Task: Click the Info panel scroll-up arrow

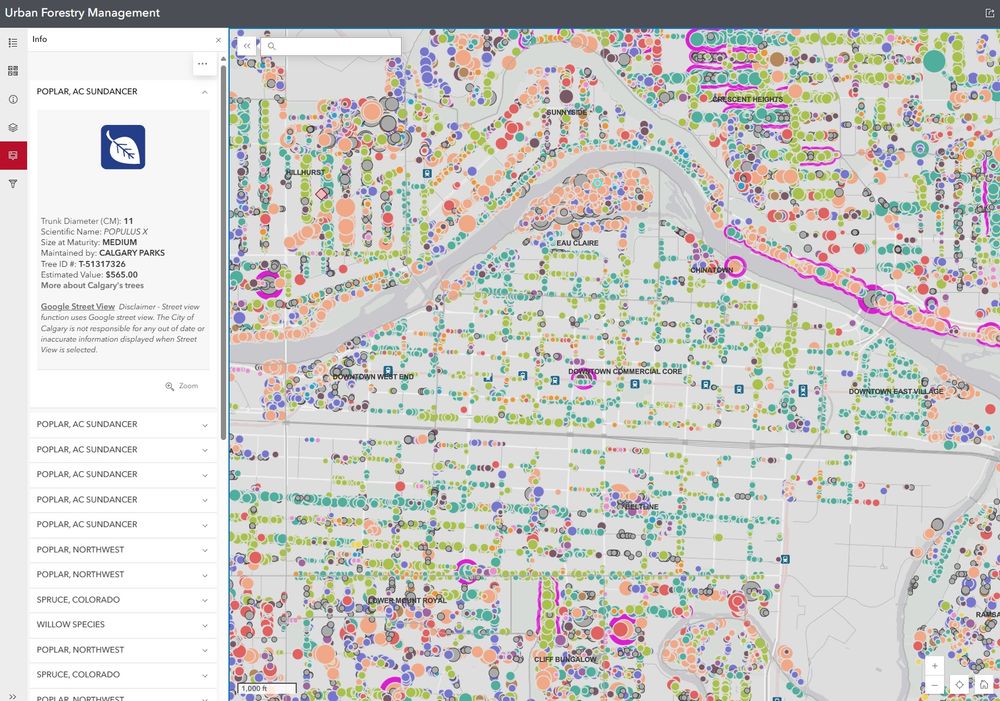Action: point(223,59)
